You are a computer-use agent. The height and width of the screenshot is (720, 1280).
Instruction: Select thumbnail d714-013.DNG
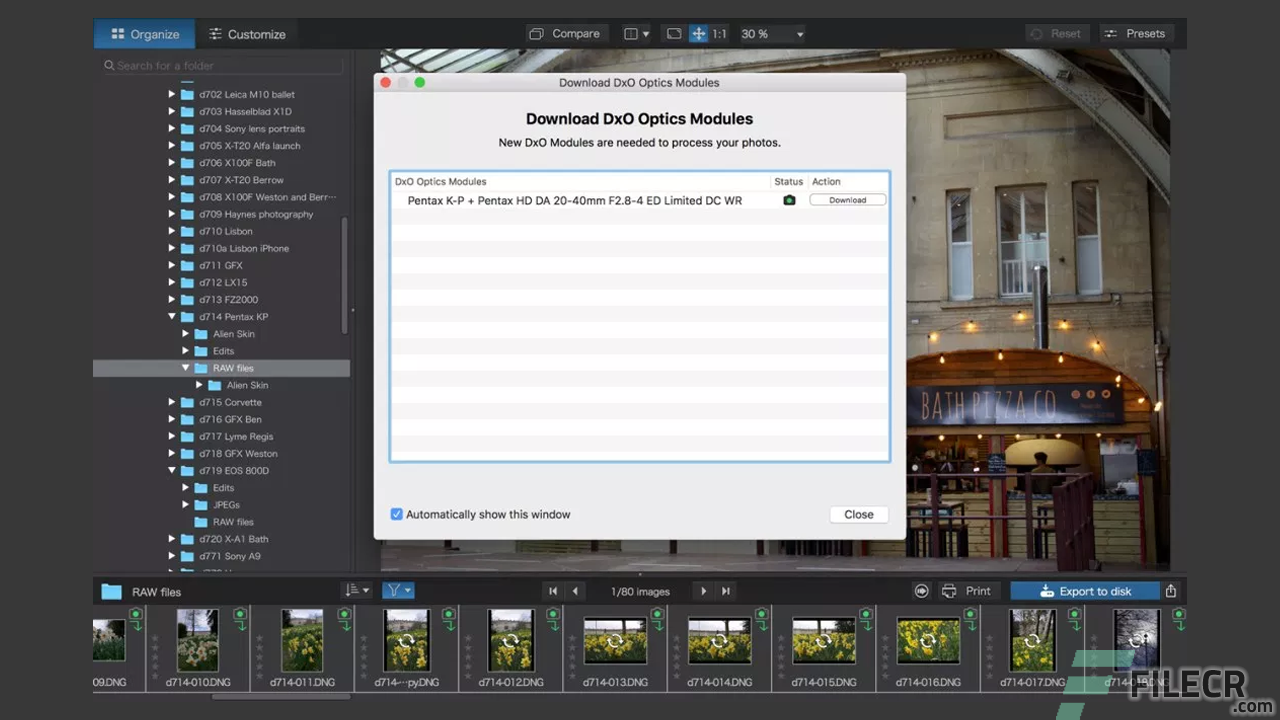click(615, 640)
